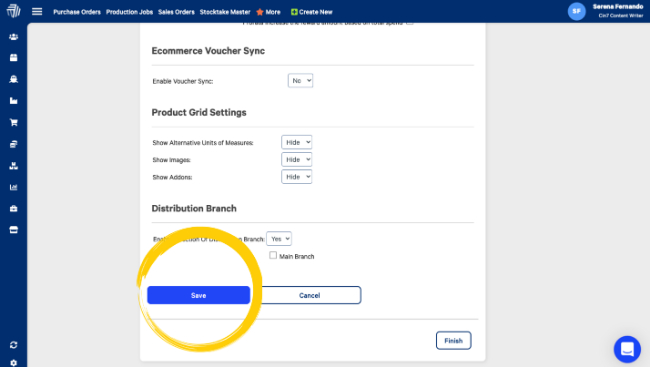Open the Show Images dropdown

click(296, 160)
